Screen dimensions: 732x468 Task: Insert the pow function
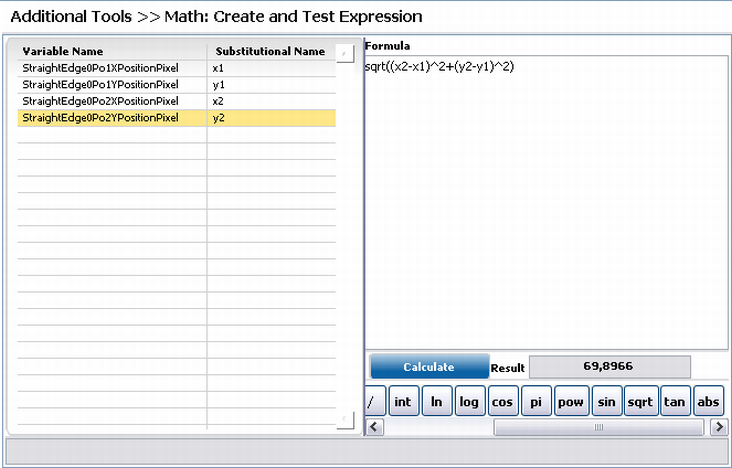point(570,401)
